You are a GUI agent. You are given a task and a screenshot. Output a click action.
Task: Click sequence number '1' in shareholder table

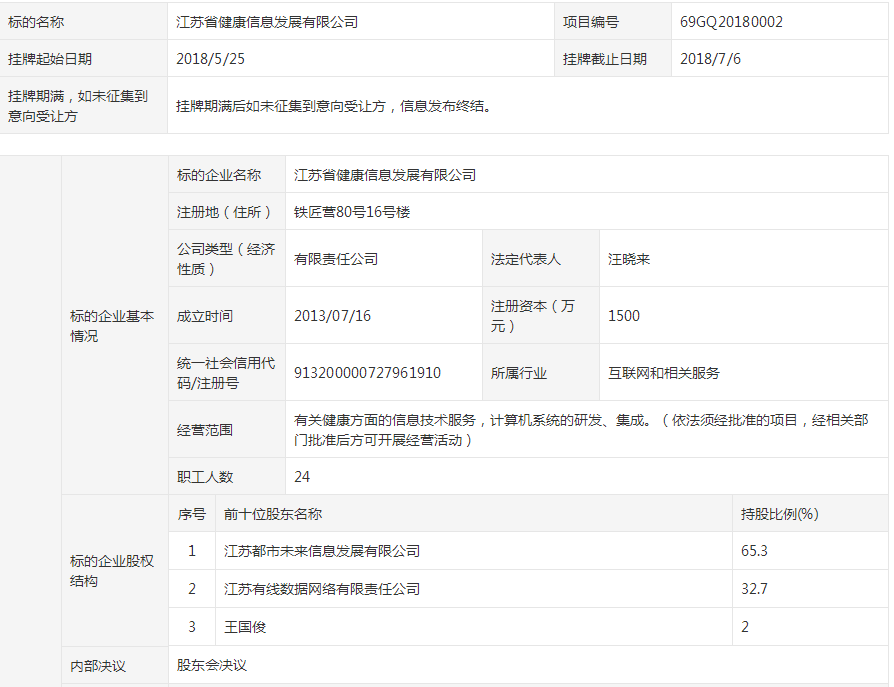[192, 551]
